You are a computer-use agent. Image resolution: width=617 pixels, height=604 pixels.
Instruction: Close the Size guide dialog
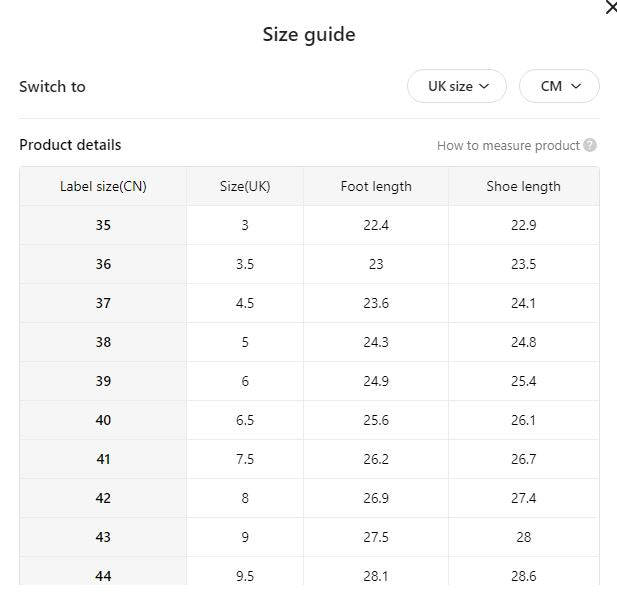611,7
